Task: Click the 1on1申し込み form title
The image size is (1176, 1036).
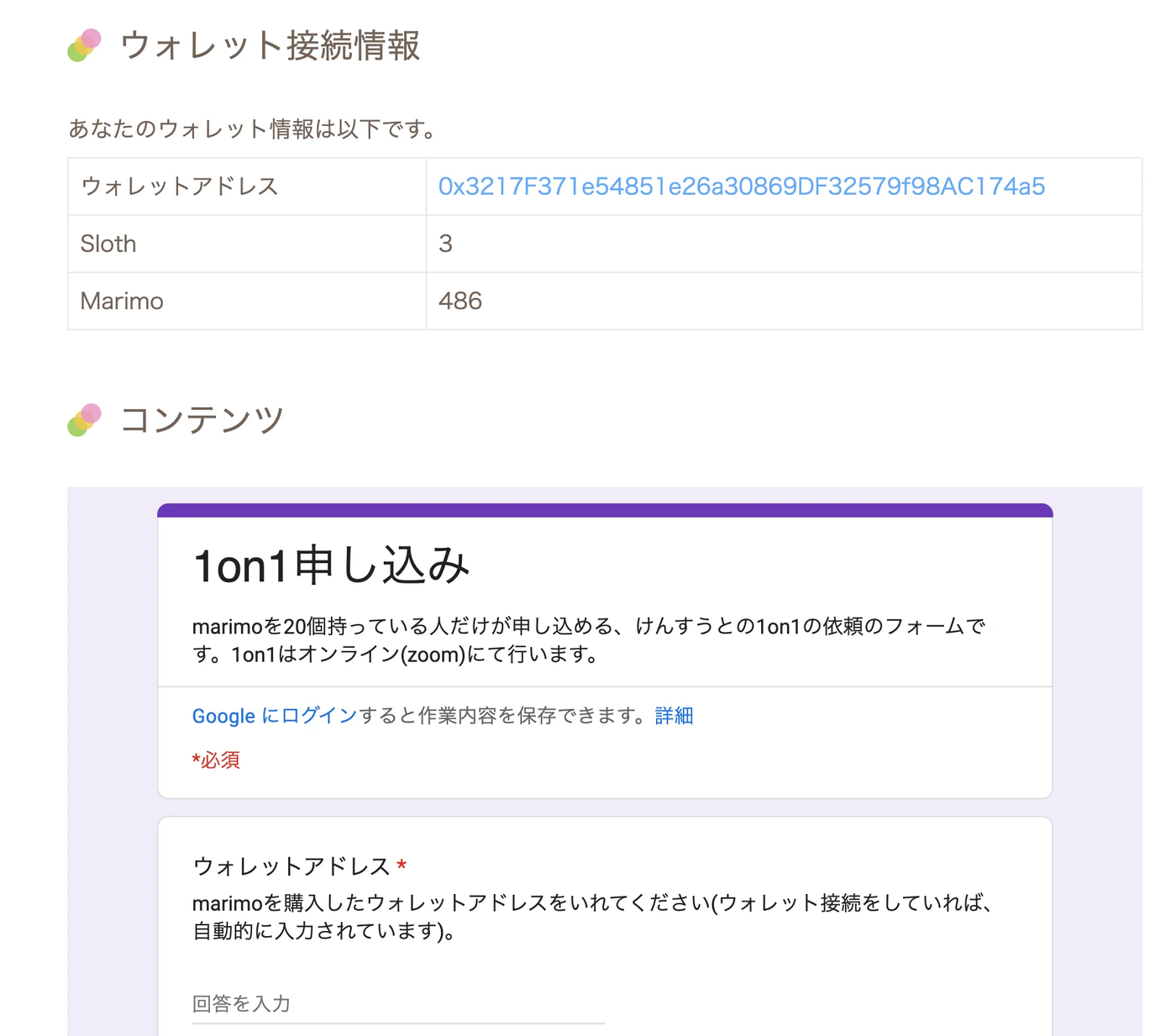Action: tap(331, 565)
